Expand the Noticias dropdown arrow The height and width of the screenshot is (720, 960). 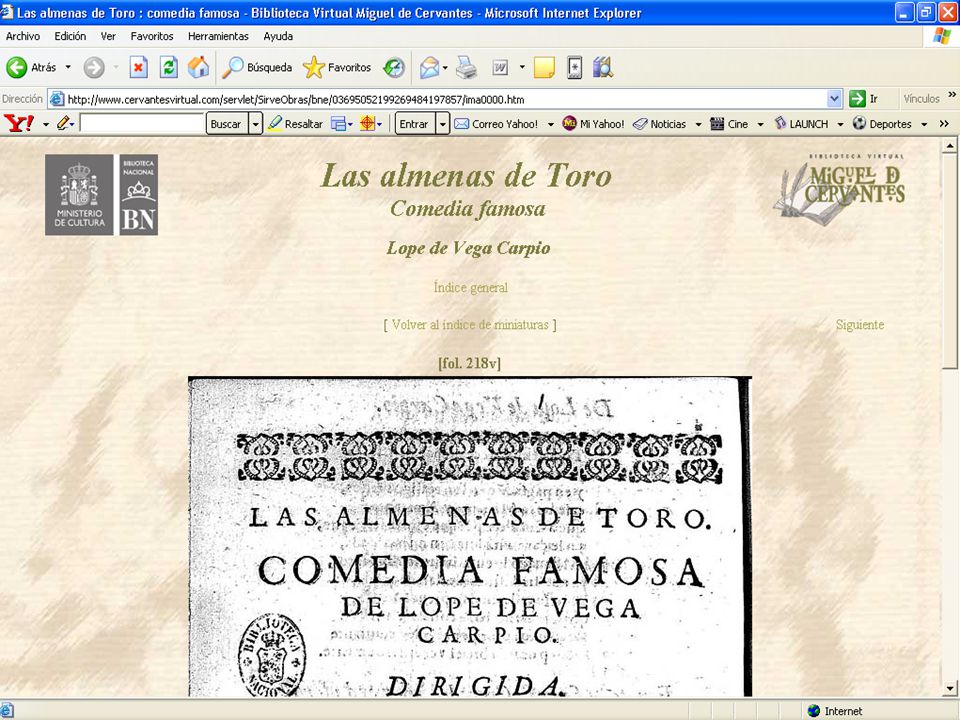point(698,124)
